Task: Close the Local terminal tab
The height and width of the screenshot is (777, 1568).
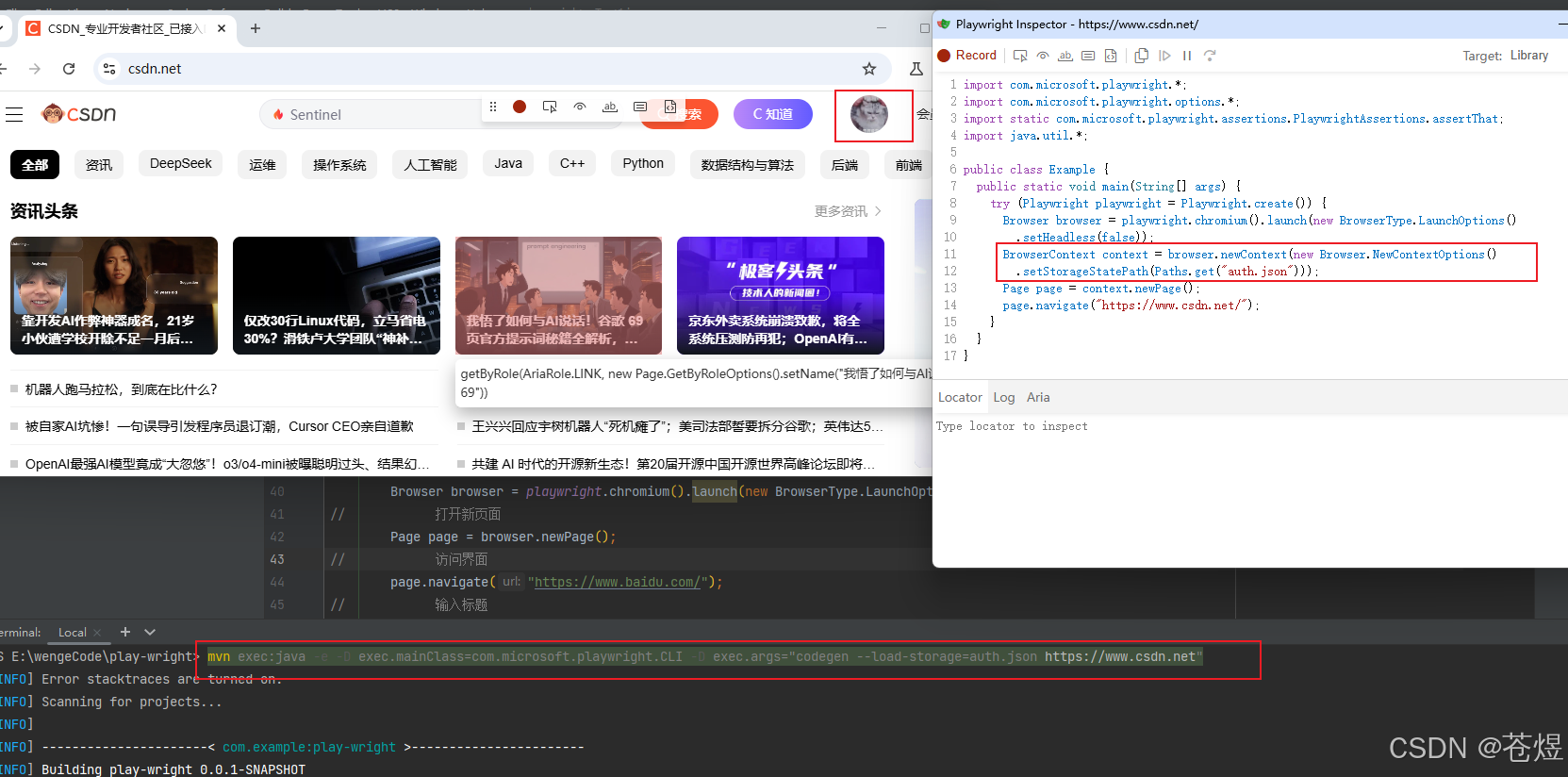Action: tap(97, 633)
